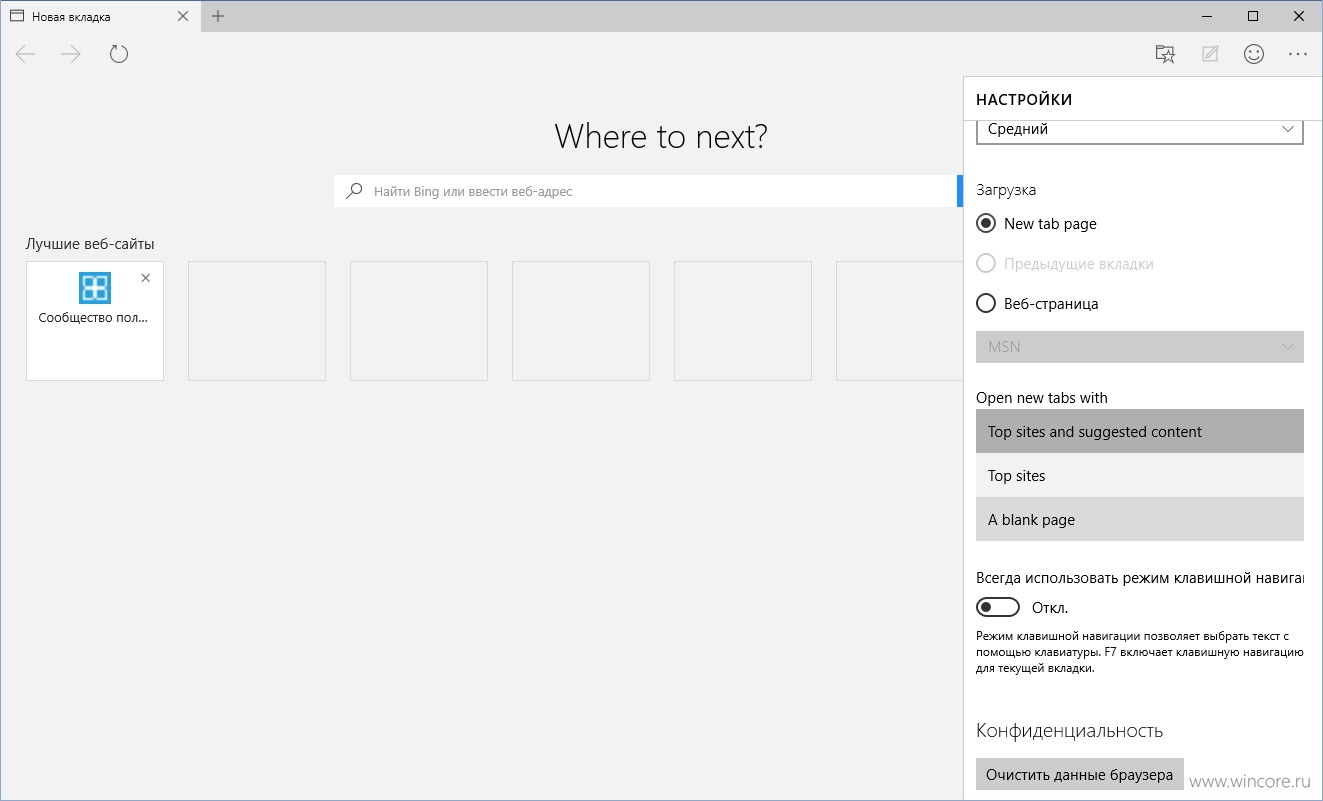Remove the Сообщество пол... top site tile
The image size is (1323, 801).
[x=146, y=278]
